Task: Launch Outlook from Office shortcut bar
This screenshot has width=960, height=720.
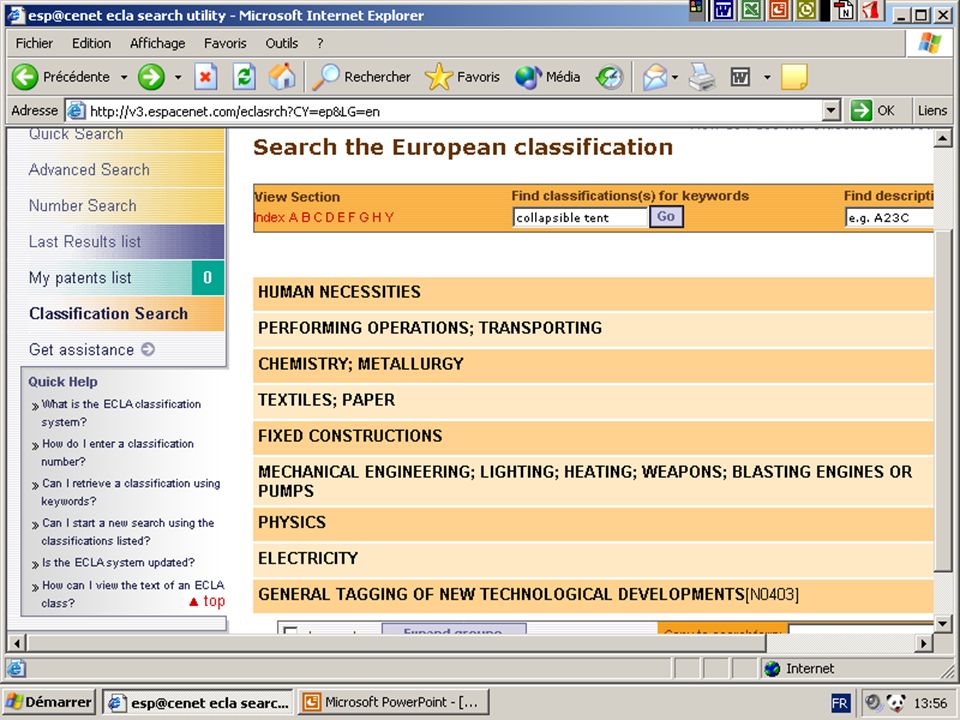Action: tap(806, 10)
